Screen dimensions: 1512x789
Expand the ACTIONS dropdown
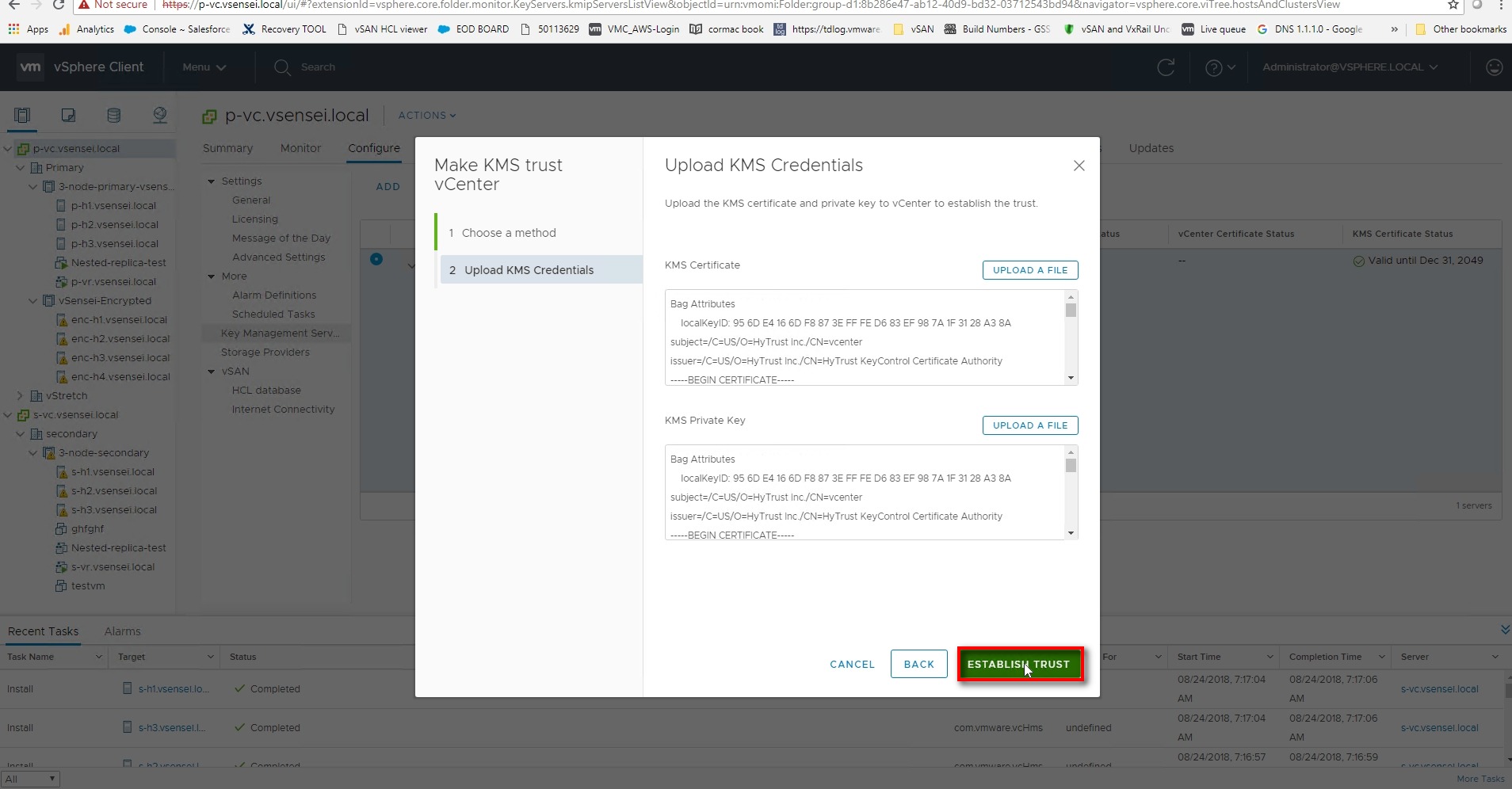click(x=426, y=116)
